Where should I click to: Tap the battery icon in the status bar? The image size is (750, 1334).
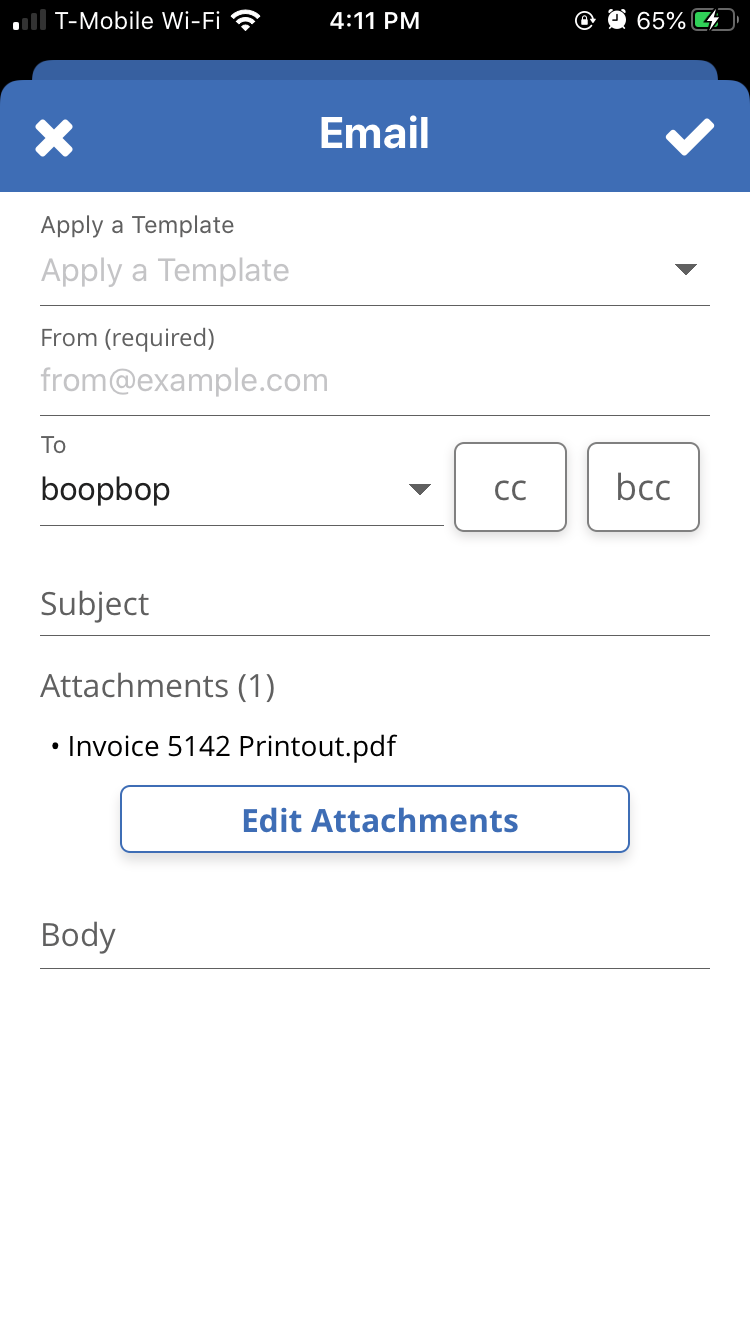click(x=718, y=20)
